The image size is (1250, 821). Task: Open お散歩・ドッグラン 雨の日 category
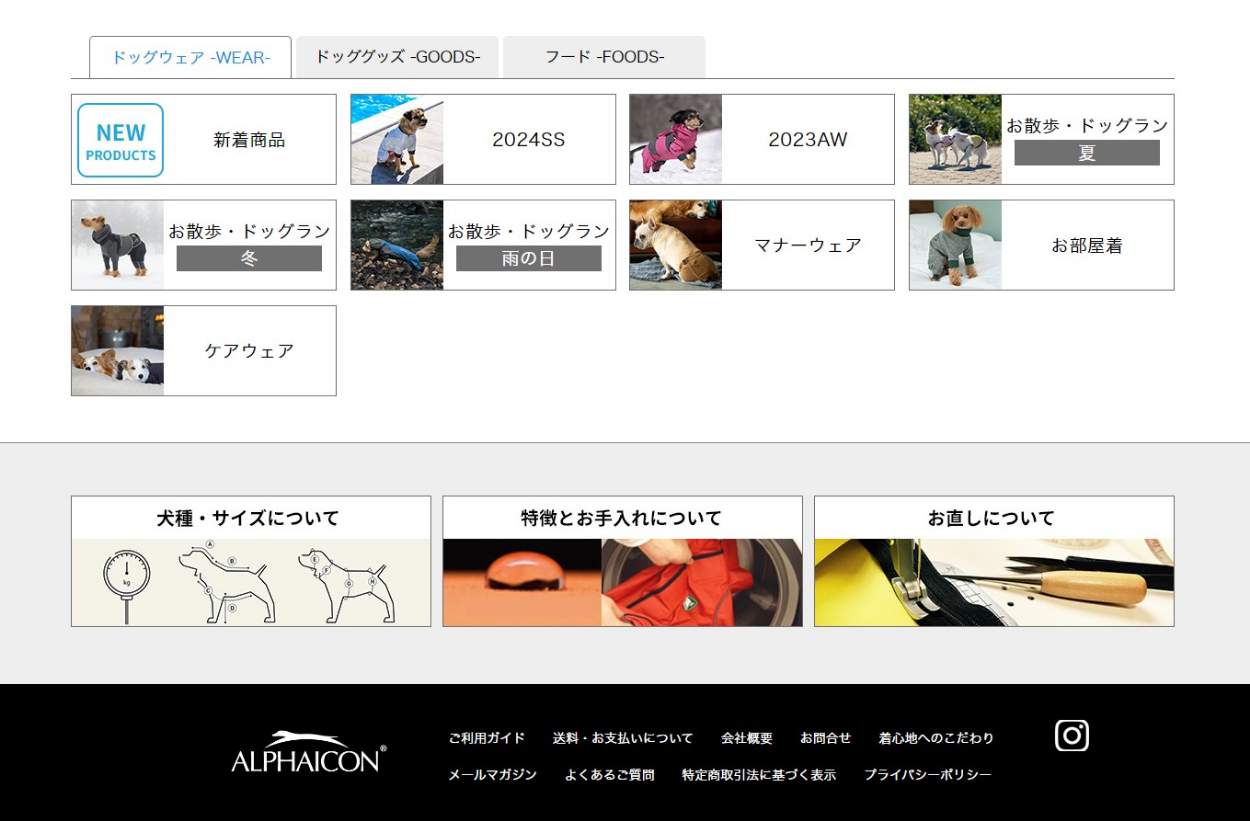[483, 245]
